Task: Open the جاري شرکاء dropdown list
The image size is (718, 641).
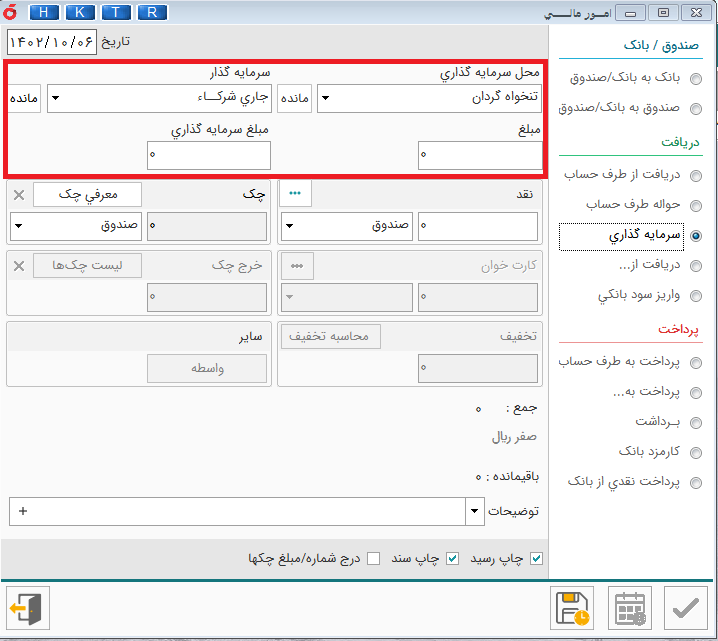Action: [56, 98]
